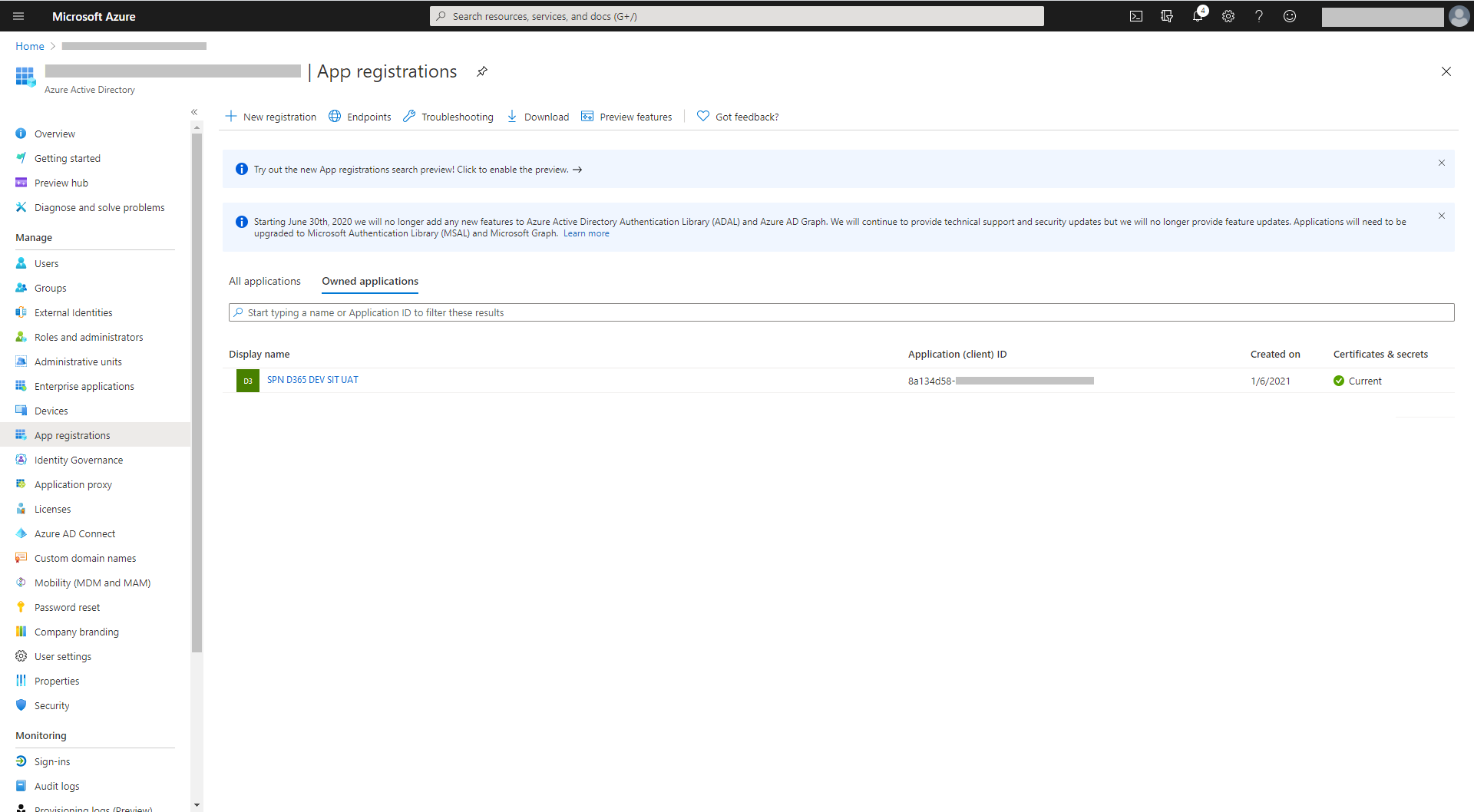Viewport: 1474px width, 812px height.
Task: Open Enterprise applications in the sidebar
Action: tap(84, 386)
